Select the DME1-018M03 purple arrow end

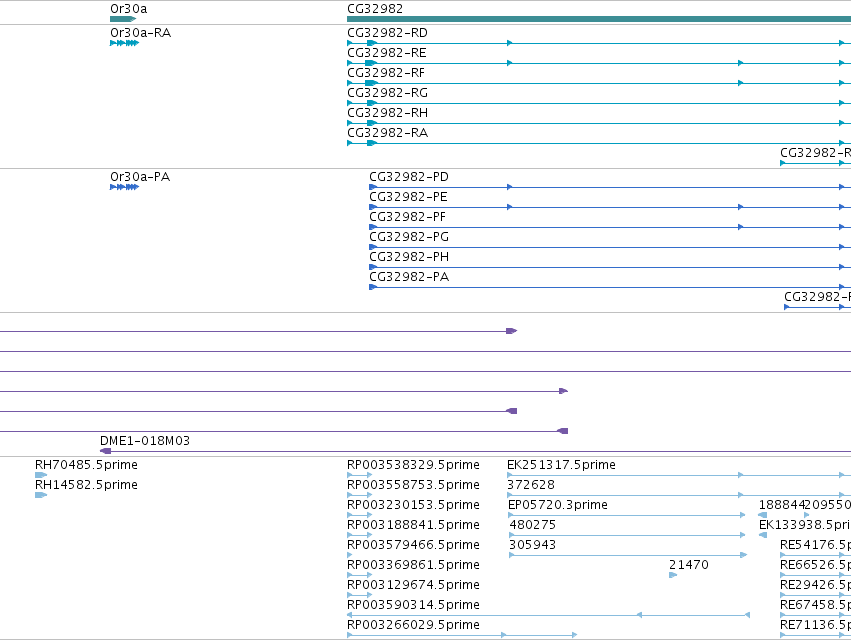105,451
